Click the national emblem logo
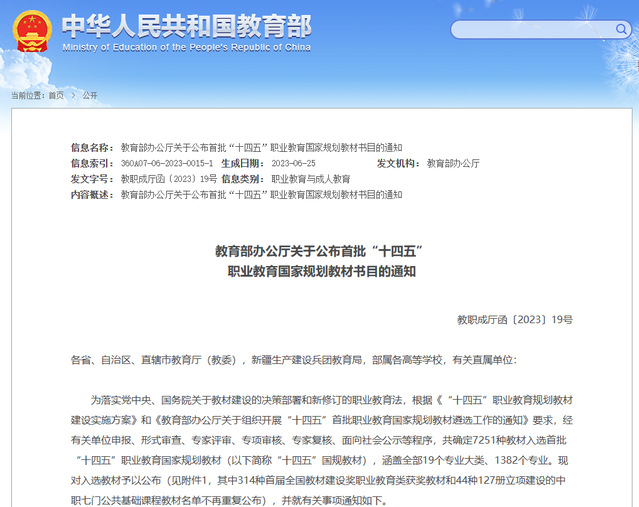Viewport: 639px width, 507px height. pos(32,32)
